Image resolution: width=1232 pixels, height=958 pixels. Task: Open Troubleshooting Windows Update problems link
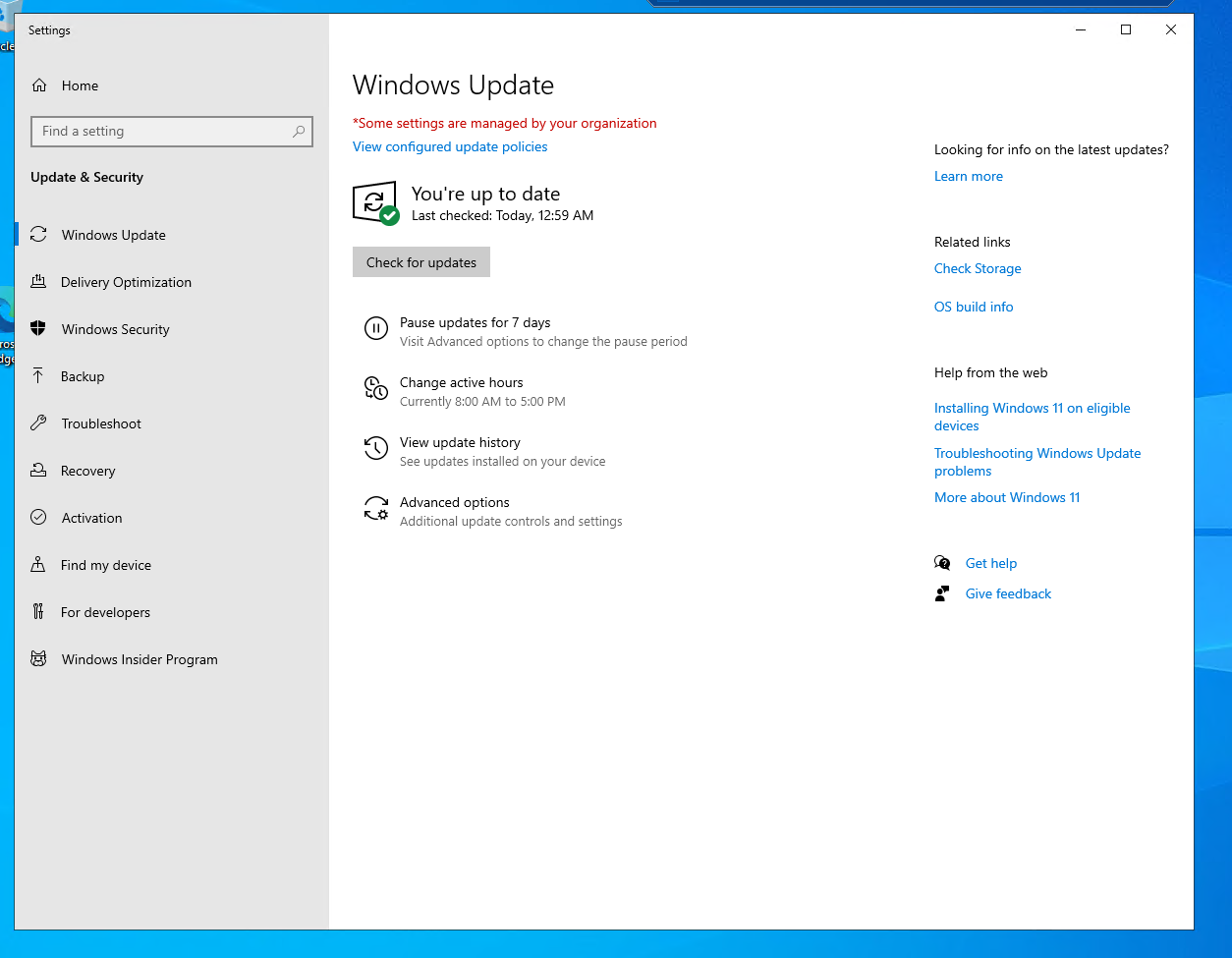(x=1037, y=462)
